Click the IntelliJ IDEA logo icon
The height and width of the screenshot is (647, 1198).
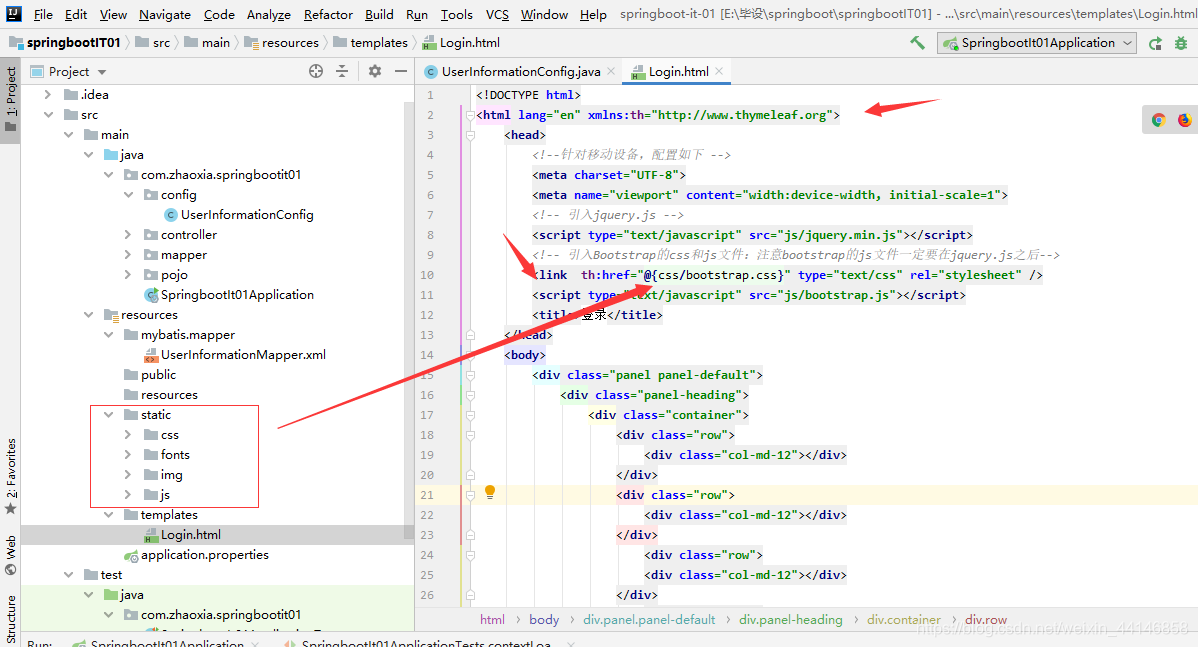pyautogui.click(x=14, y=14)
